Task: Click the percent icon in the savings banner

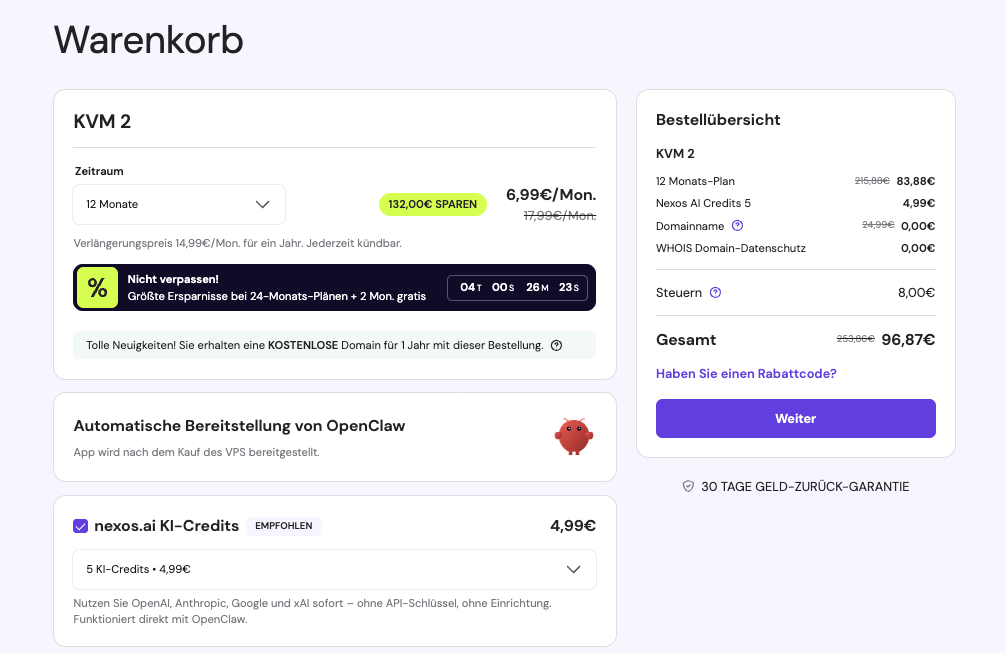Action: [x=96, y=288]
